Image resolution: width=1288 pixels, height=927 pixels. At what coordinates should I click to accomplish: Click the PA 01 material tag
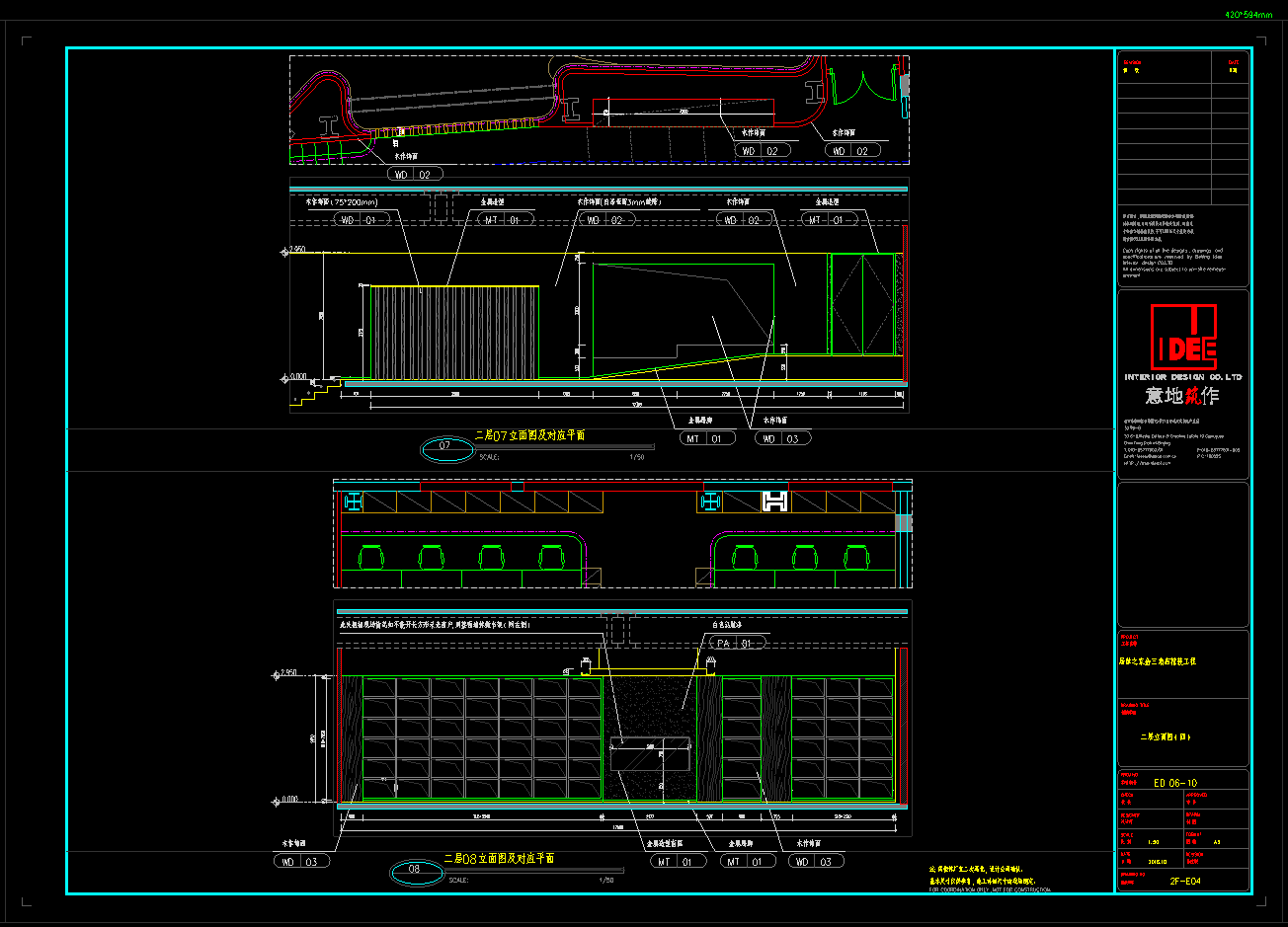tap(739, 643)
